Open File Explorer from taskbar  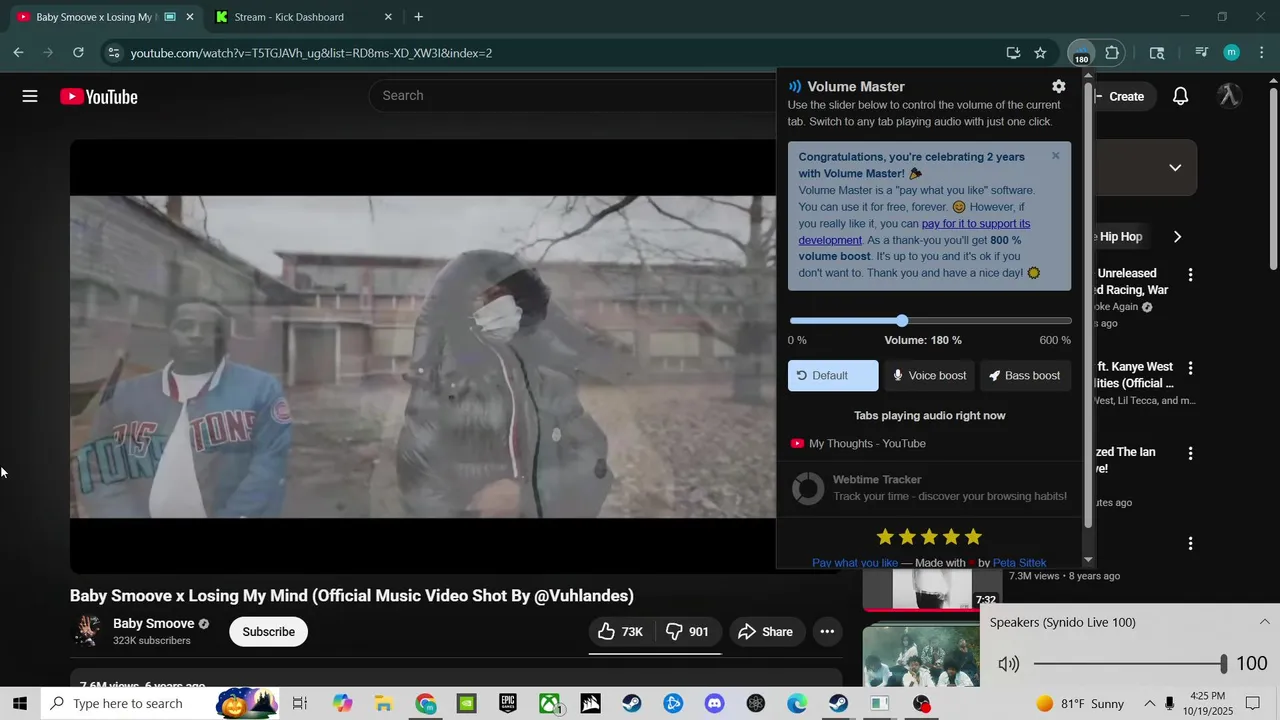point(383,703)
